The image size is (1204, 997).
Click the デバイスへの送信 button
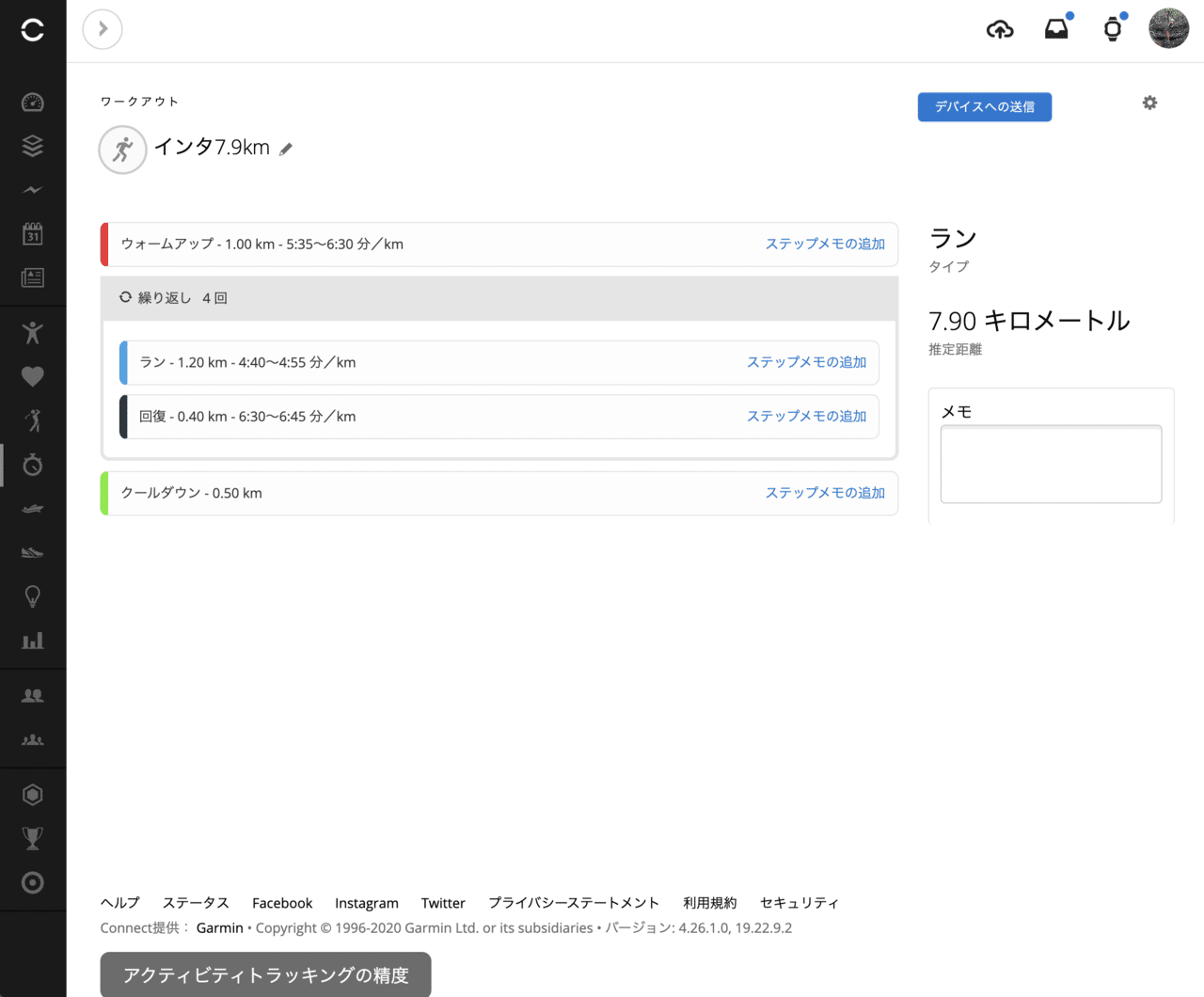click(985, 107)
